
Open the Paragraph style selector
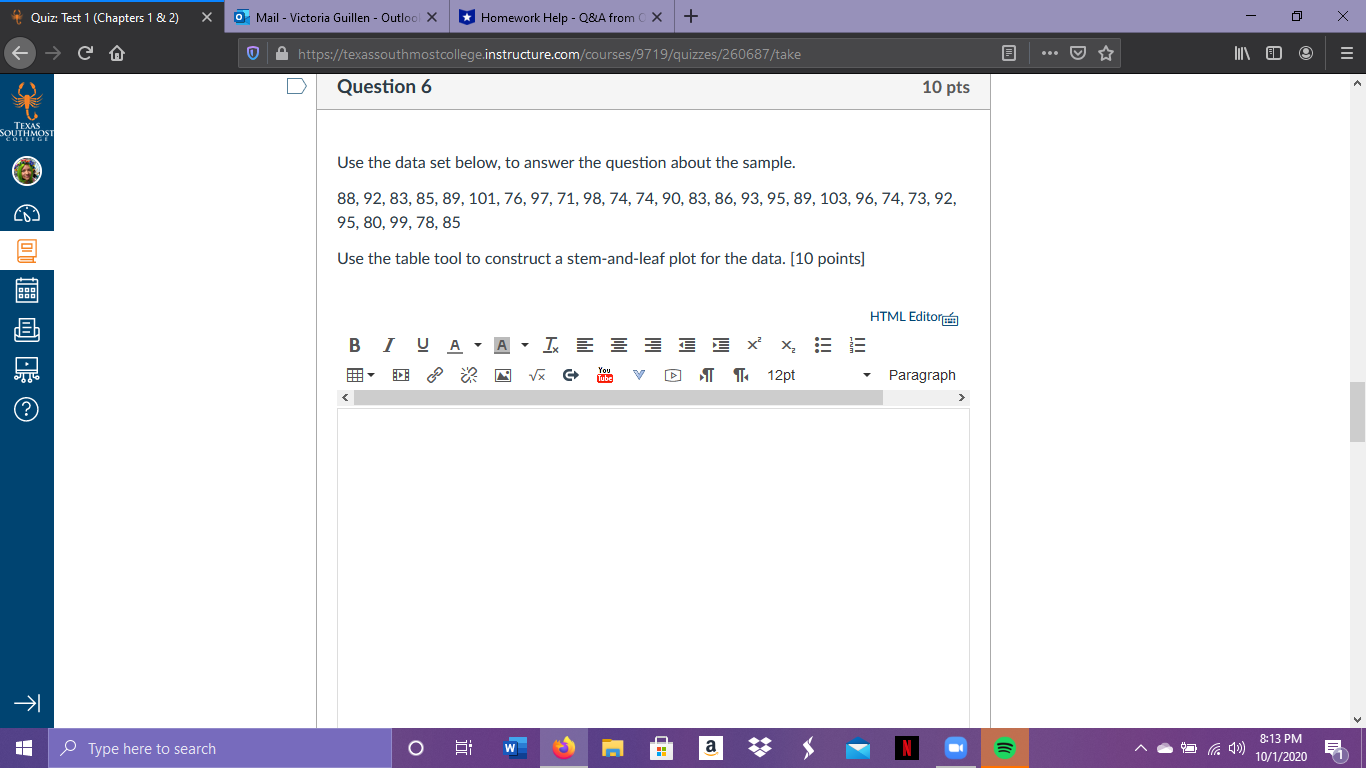(922, 375)
